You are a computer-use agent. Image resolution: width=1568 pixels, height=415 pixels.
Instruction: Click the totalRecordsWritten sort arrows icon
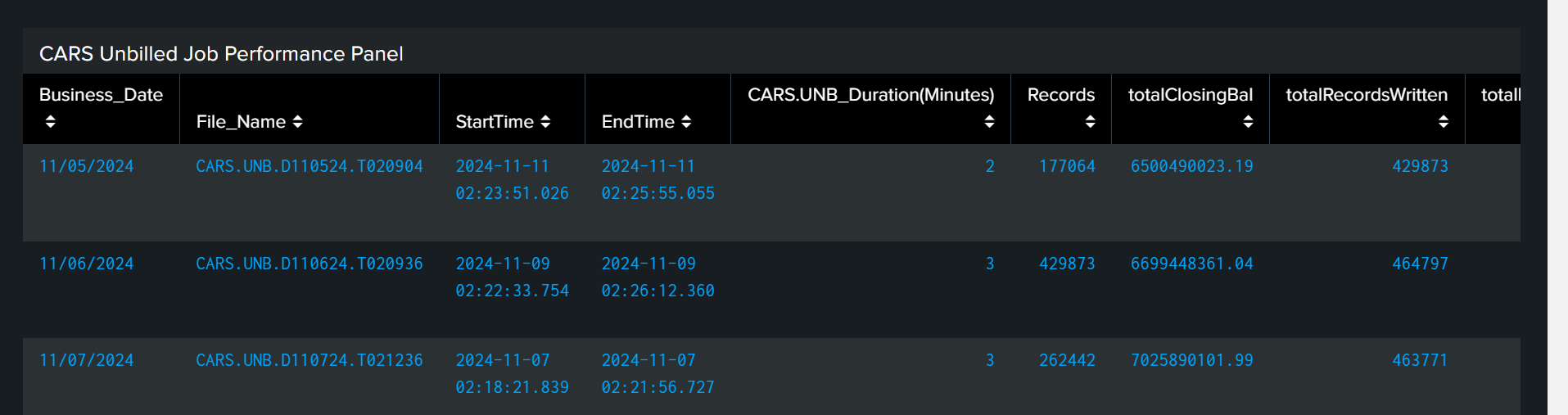[x=1444, y=121]
